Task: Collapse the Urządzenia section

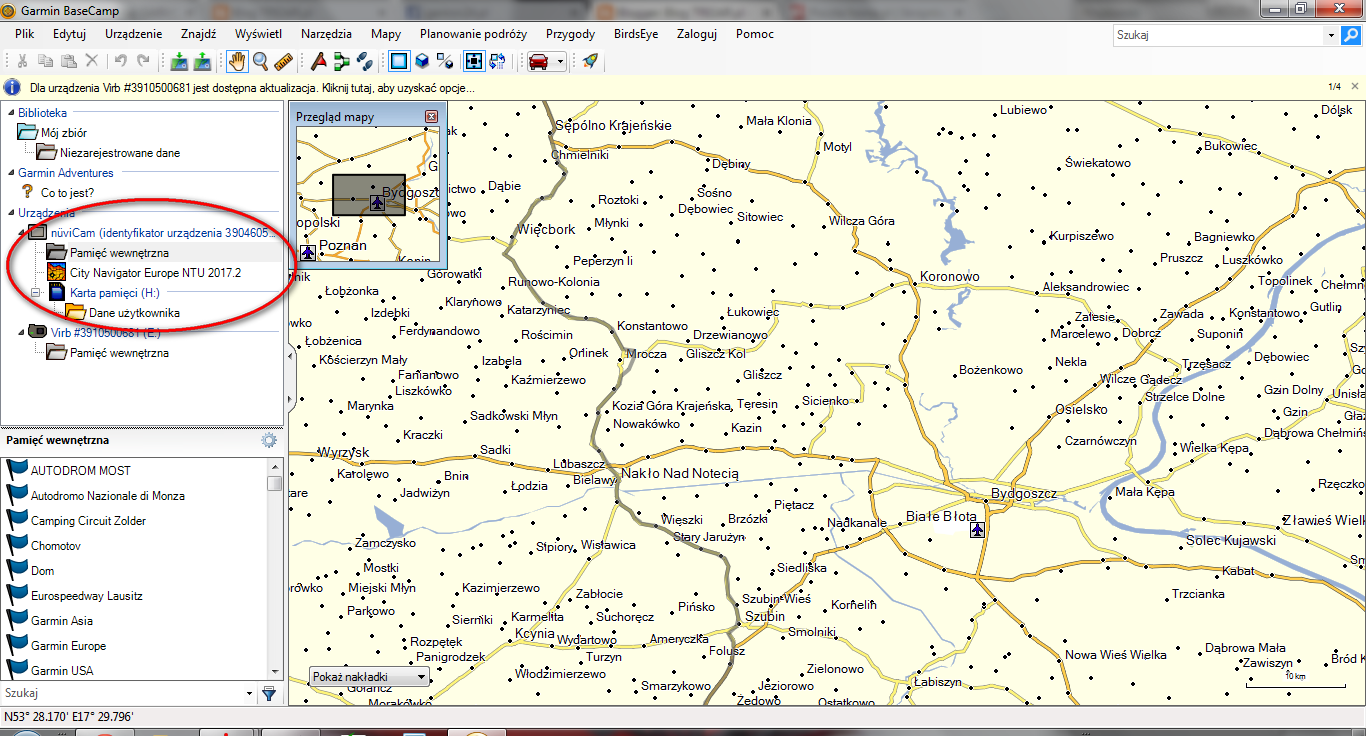Action: click(x=9, y=213)
